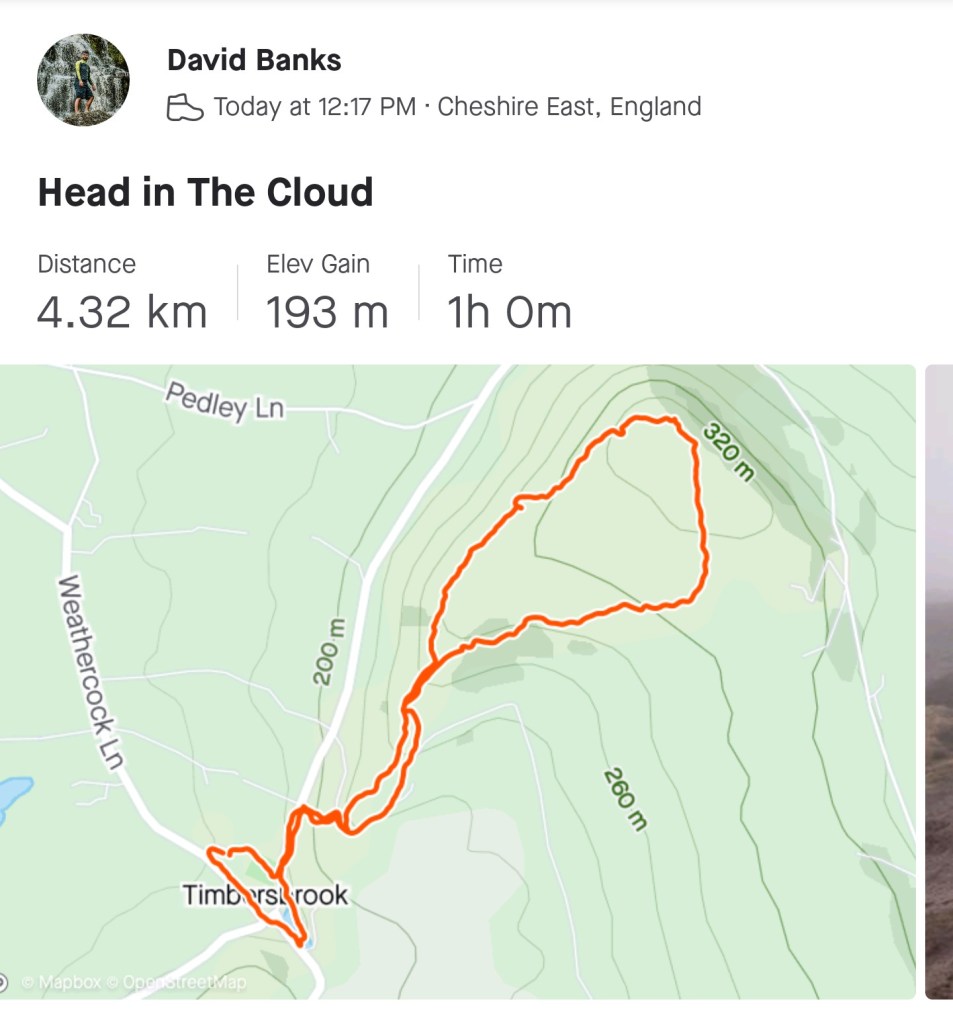The height and width of the screenshot is (1024, 953).
Task: Open the Head in The Cloud activity title
Action: click(205, 192)
